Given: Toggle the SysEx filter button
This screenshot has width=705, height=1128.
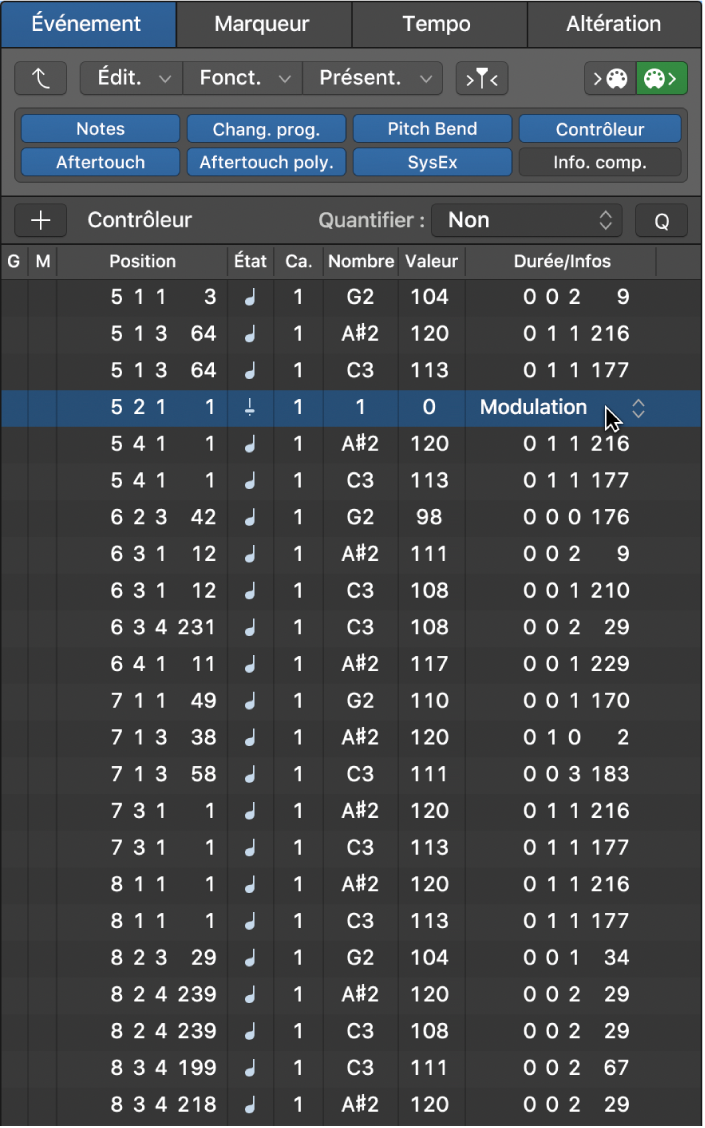Looking at the screenshot, I should pyautogui.click(x=432, y=162).
